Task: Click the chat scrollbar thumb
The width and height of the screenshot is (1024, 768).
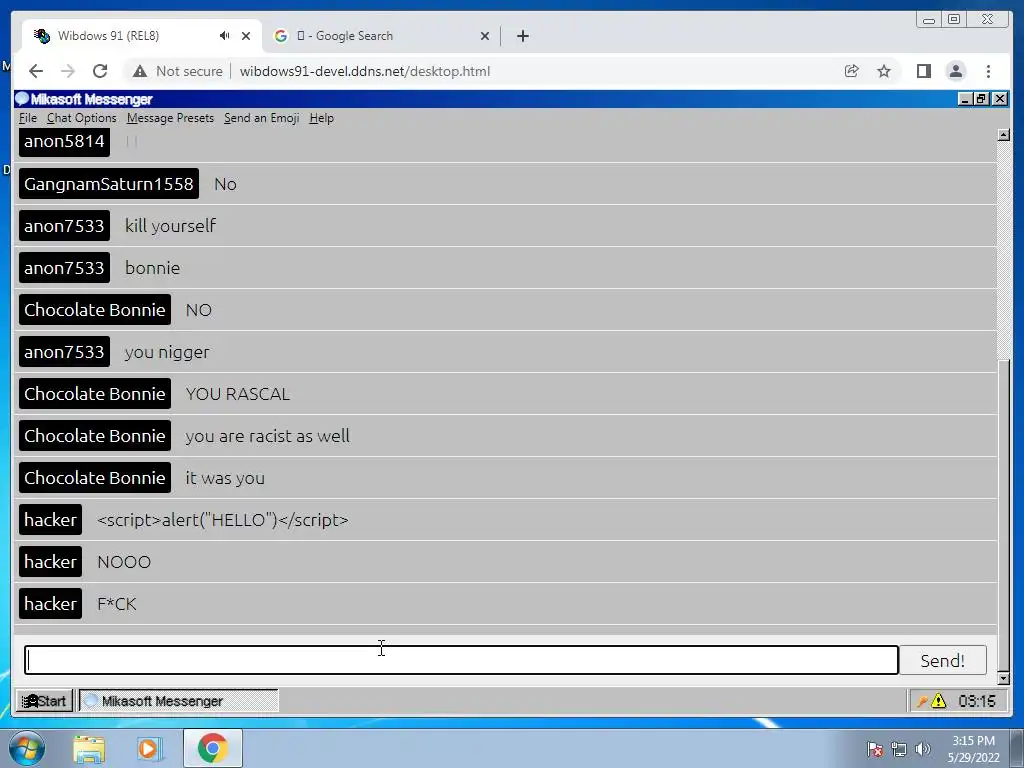Action: point(1004,514)
